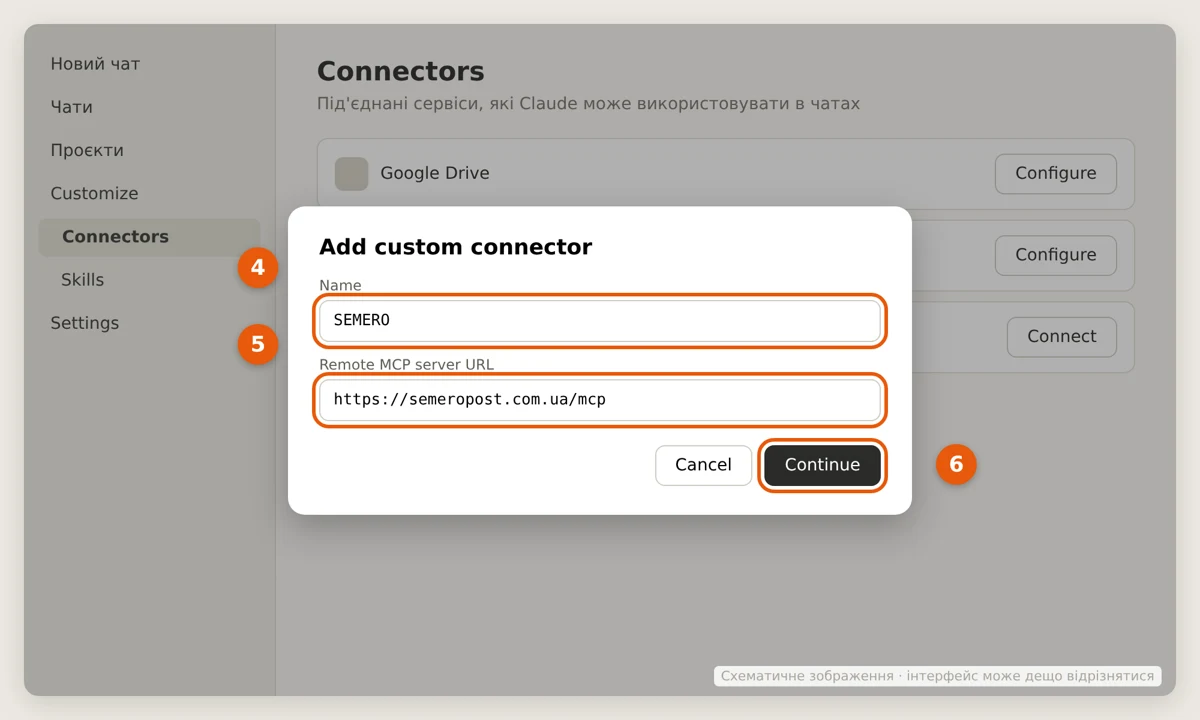The image size is (1200, 720).
Task: Click the description text under Connectors heading
Action: [588, 104]
